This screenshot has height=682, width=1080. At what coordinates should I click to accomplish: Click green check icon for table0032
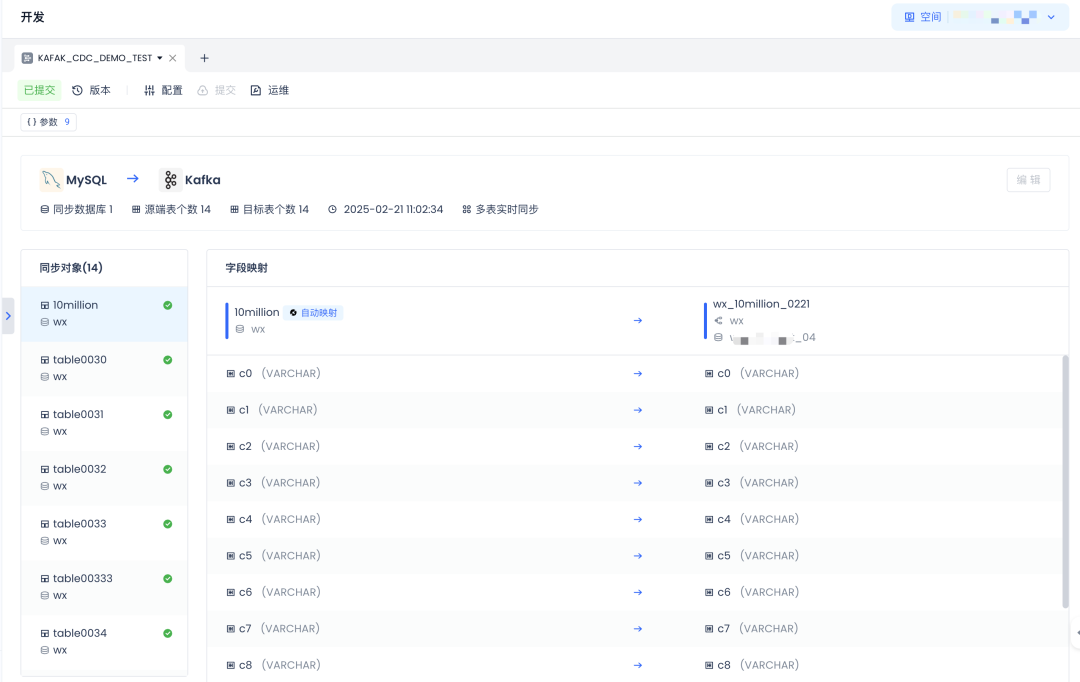167,469
